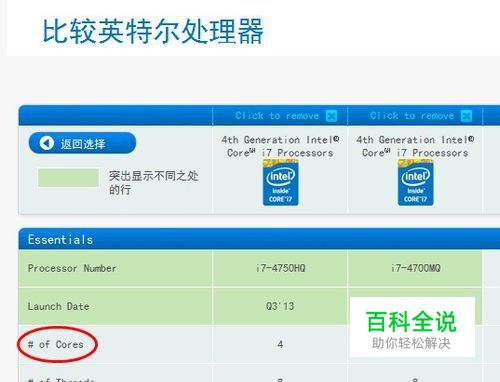This screenshot has height=382, width=500.
Task: Click the Intel Core i7 badge above i7-4700MQ
Action: coord(415,182)
